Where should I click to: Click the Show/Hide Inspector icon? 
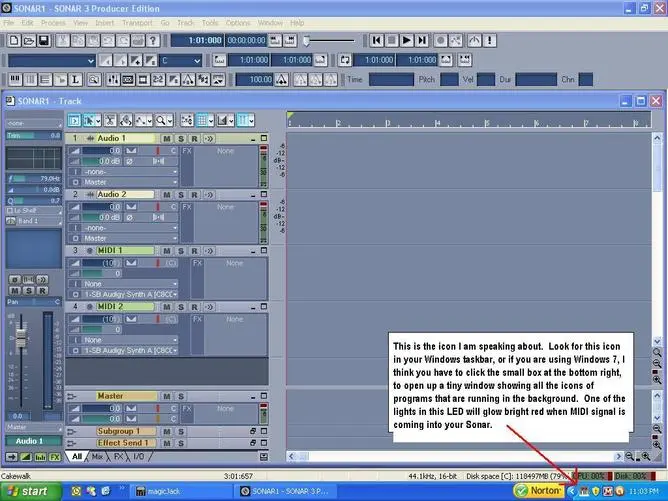click(x=74, y=121)
